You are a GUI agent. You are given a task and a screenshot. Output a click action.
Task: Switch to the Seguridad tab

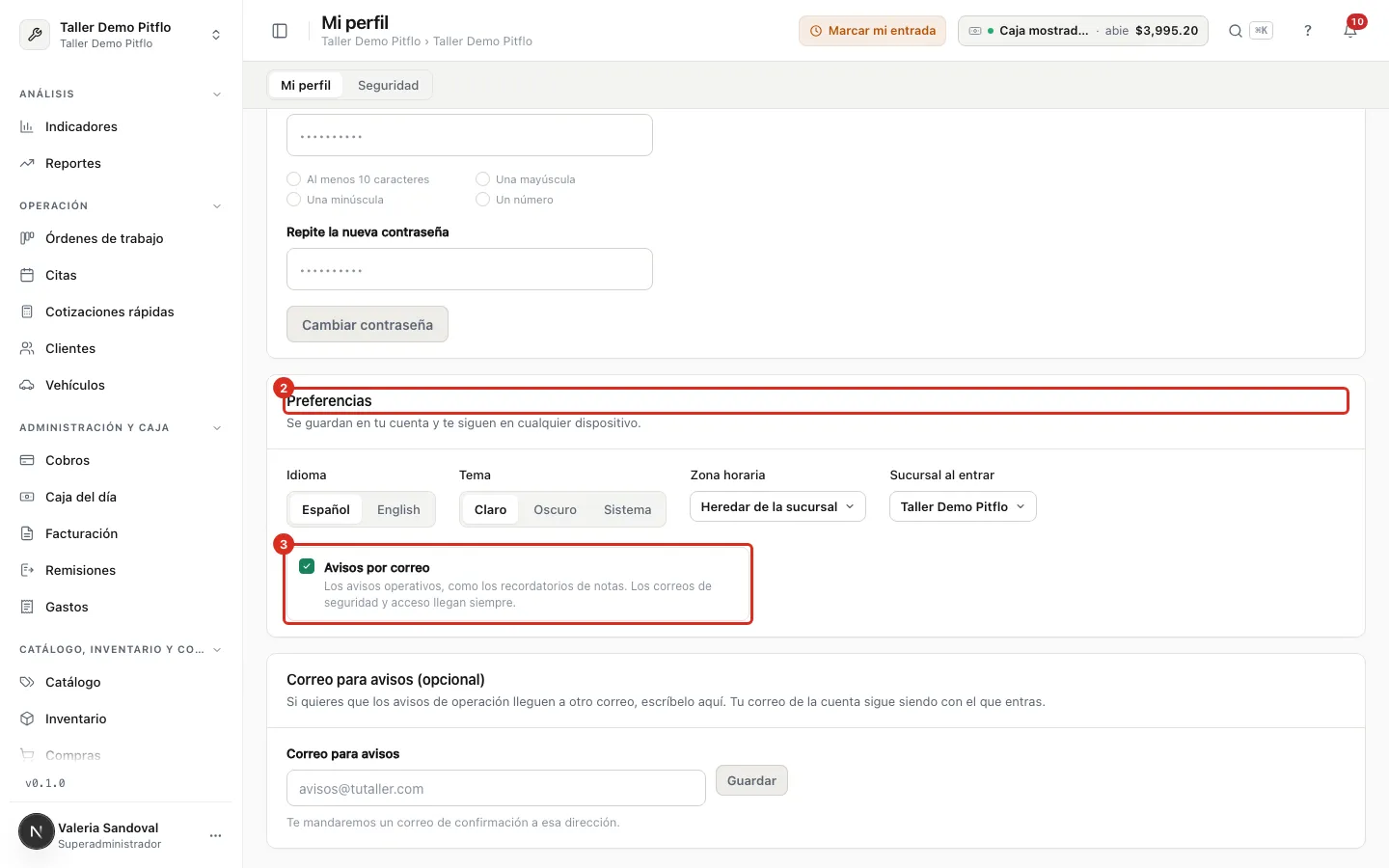388,85
